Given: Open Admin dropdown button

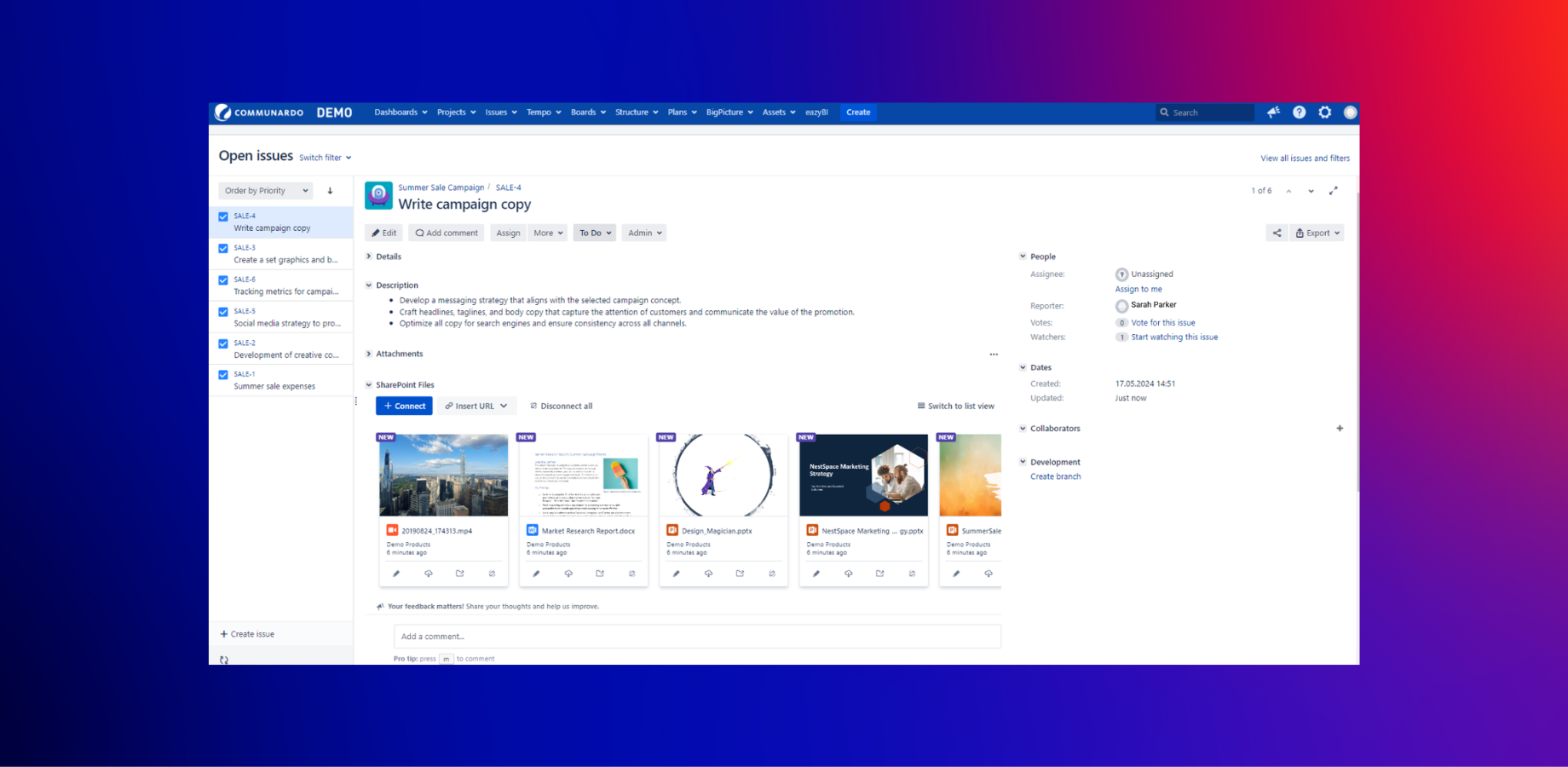Looking at the screenshot, I should pyautogui.click(x=644, y=233).
